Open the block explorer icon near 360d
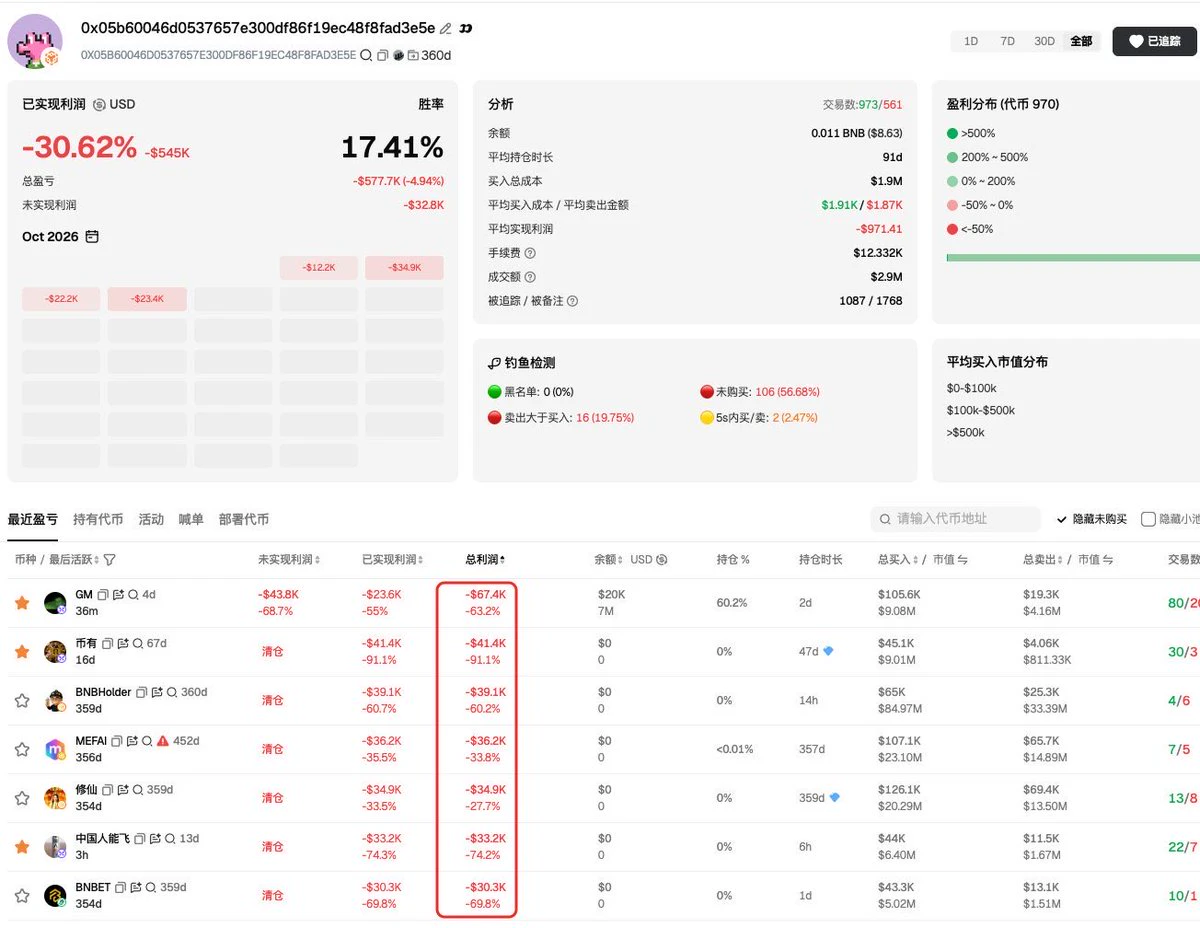This screenshot has width=1200, height=928. (x=398, y=55)
